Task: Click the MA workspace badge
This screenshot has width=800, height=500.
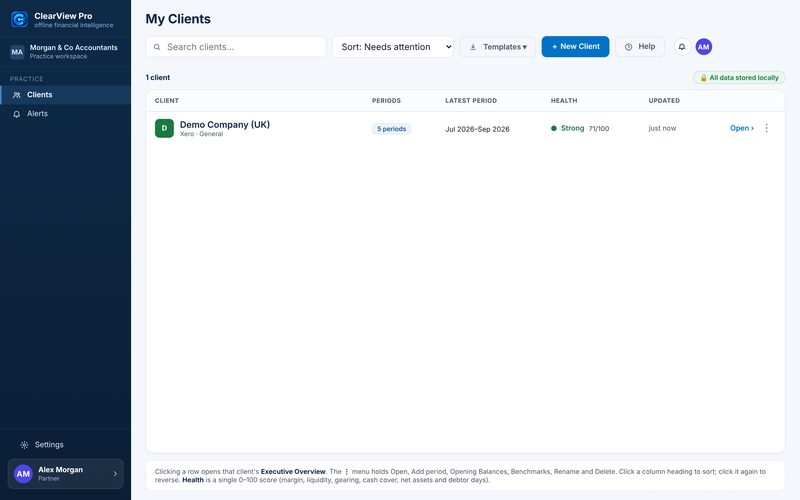Action: coord(17,52)
